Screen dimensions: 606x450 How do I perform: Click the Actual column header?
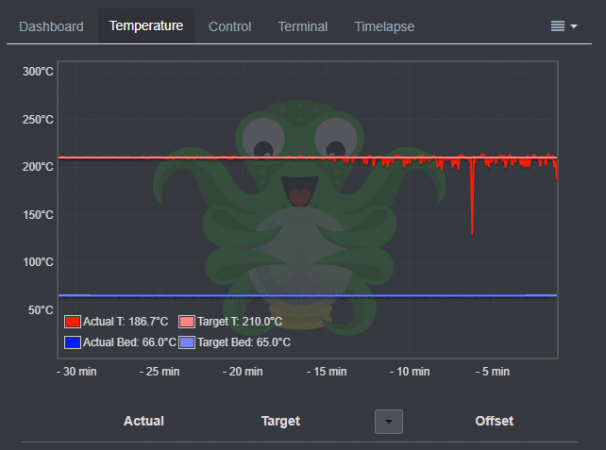pos(144,421)
